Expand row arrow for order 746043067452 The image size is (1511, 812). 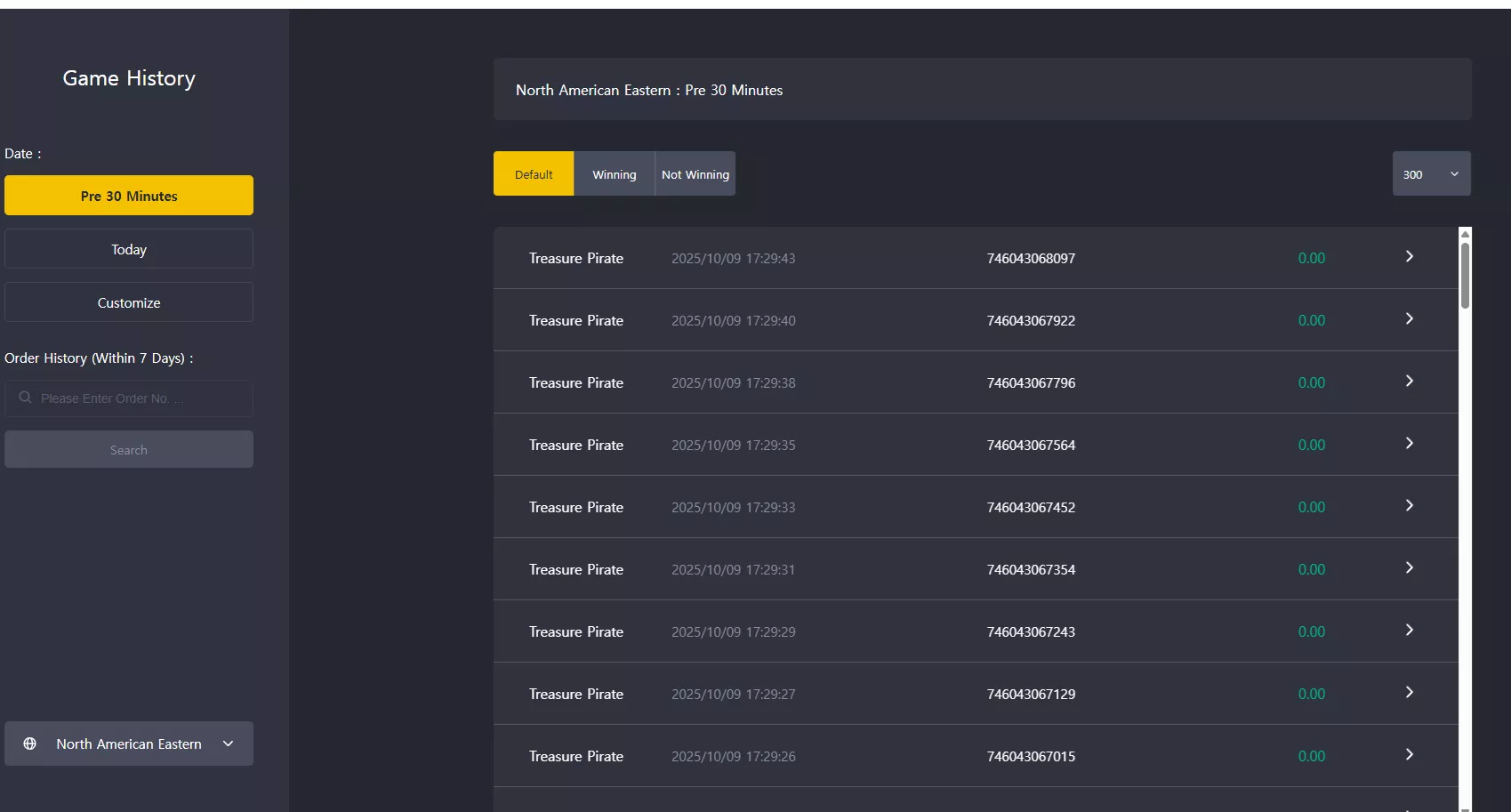click(1410, 505)
